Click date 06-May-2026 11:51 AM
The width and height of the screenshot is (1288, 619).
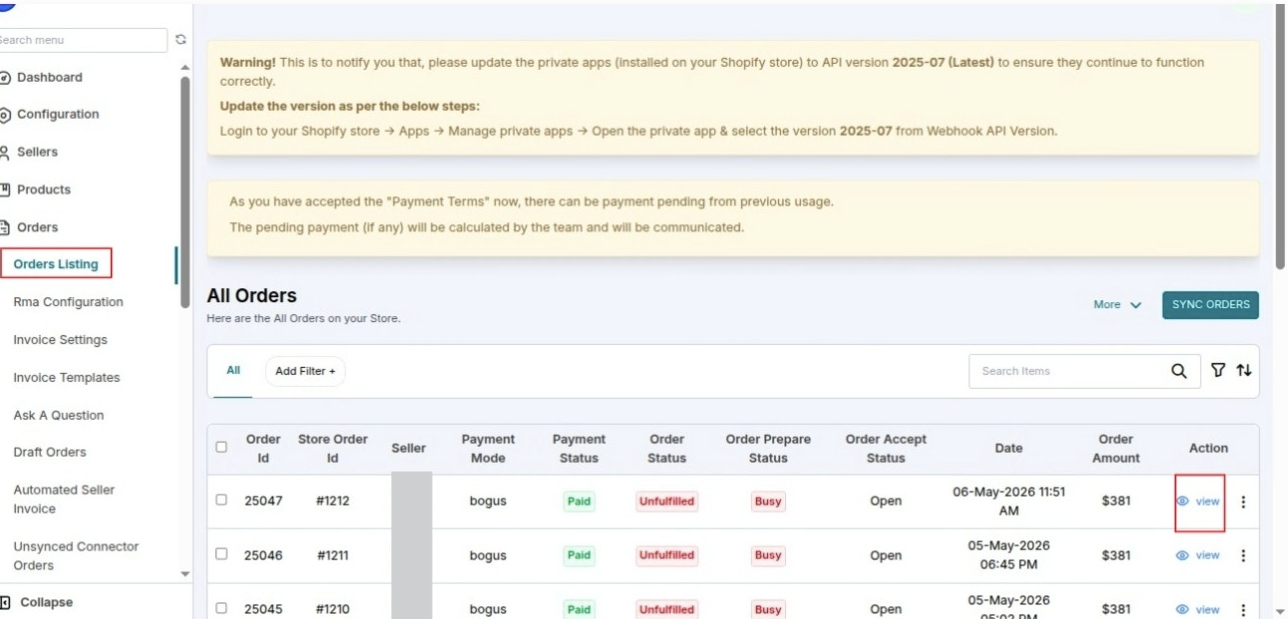pos(1009,502)
